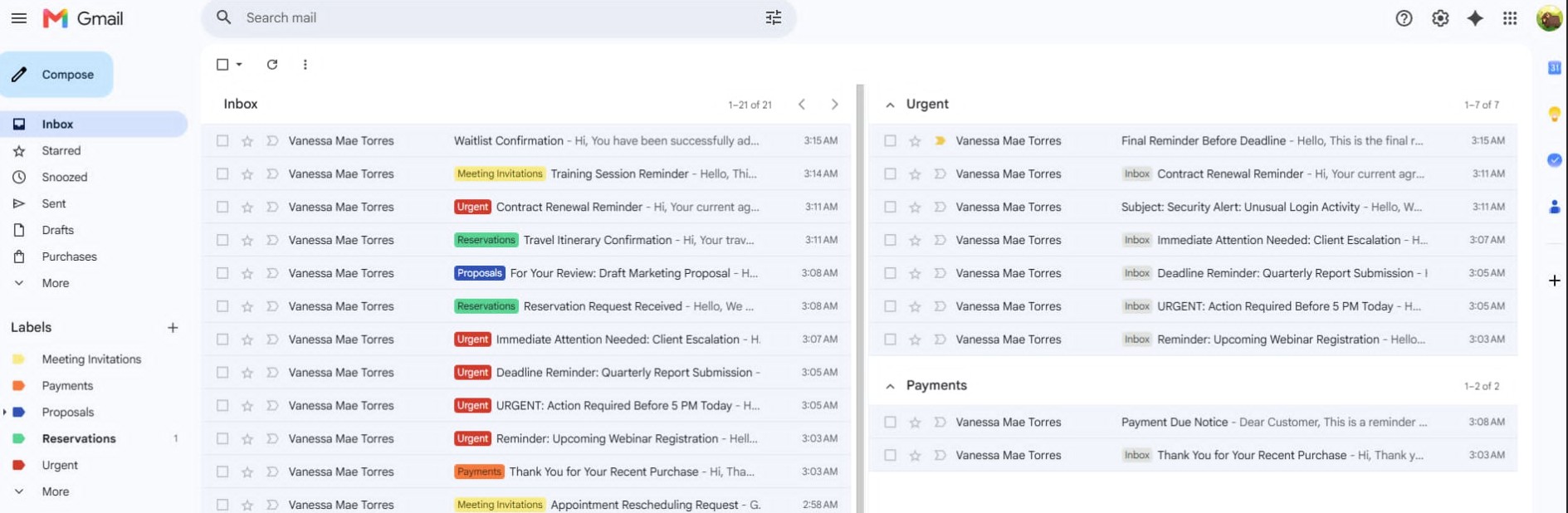The height and width of the screenshot is (513, 1568).
Task: Click the search options filter icon
Action: tap(774, 17)
